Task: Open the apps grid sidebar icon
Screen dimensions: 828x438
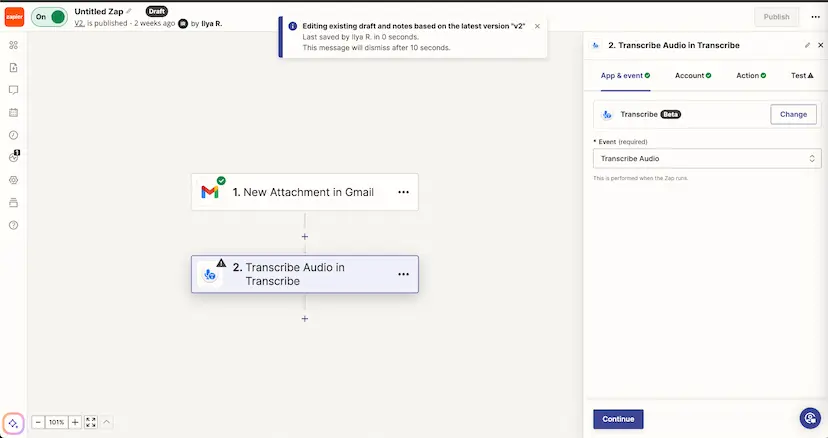Action: click(14, 45)
